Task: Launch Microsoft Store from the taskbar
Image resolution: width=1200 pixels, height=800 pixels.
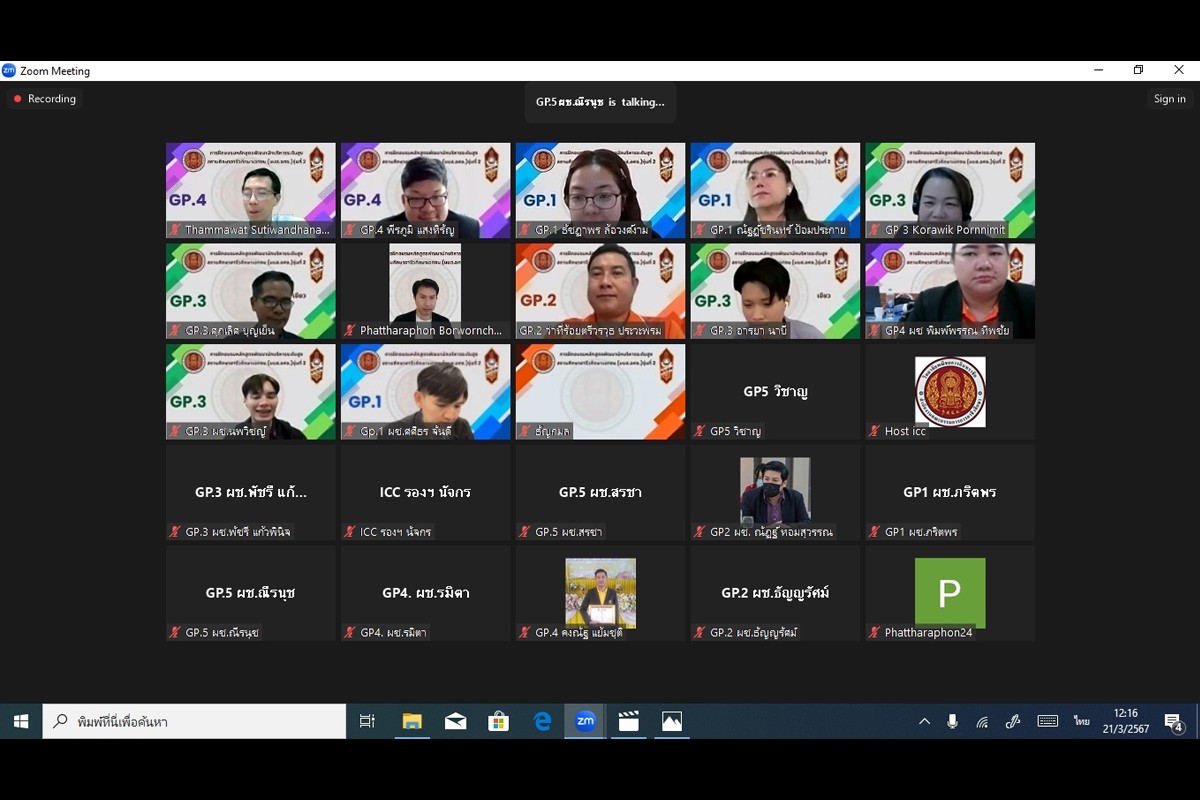Action: point(498,721)
